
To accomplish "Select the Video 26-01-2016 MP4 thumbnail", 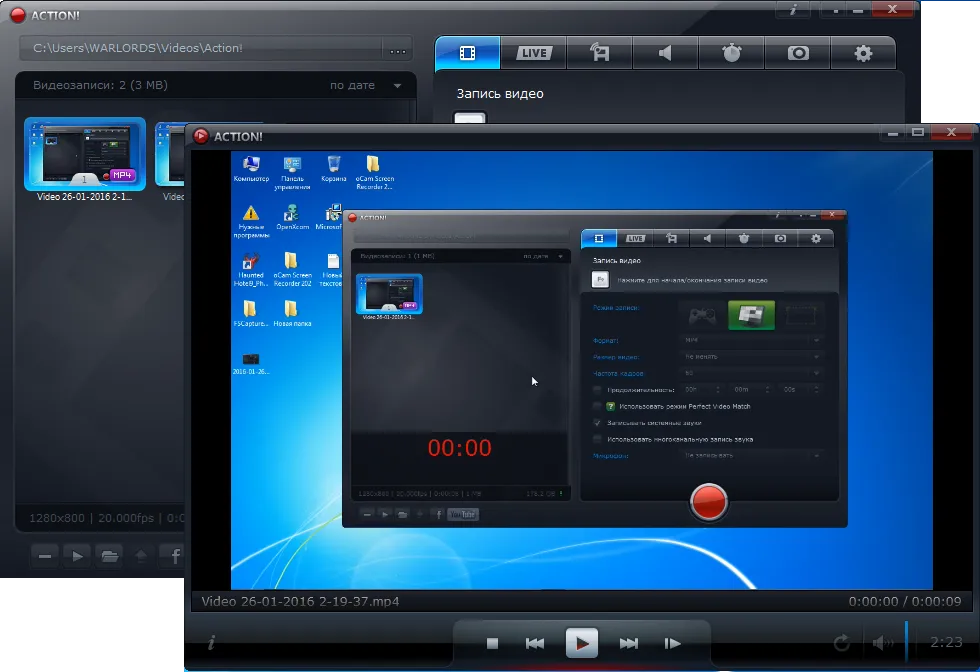I will click(85, 154).
